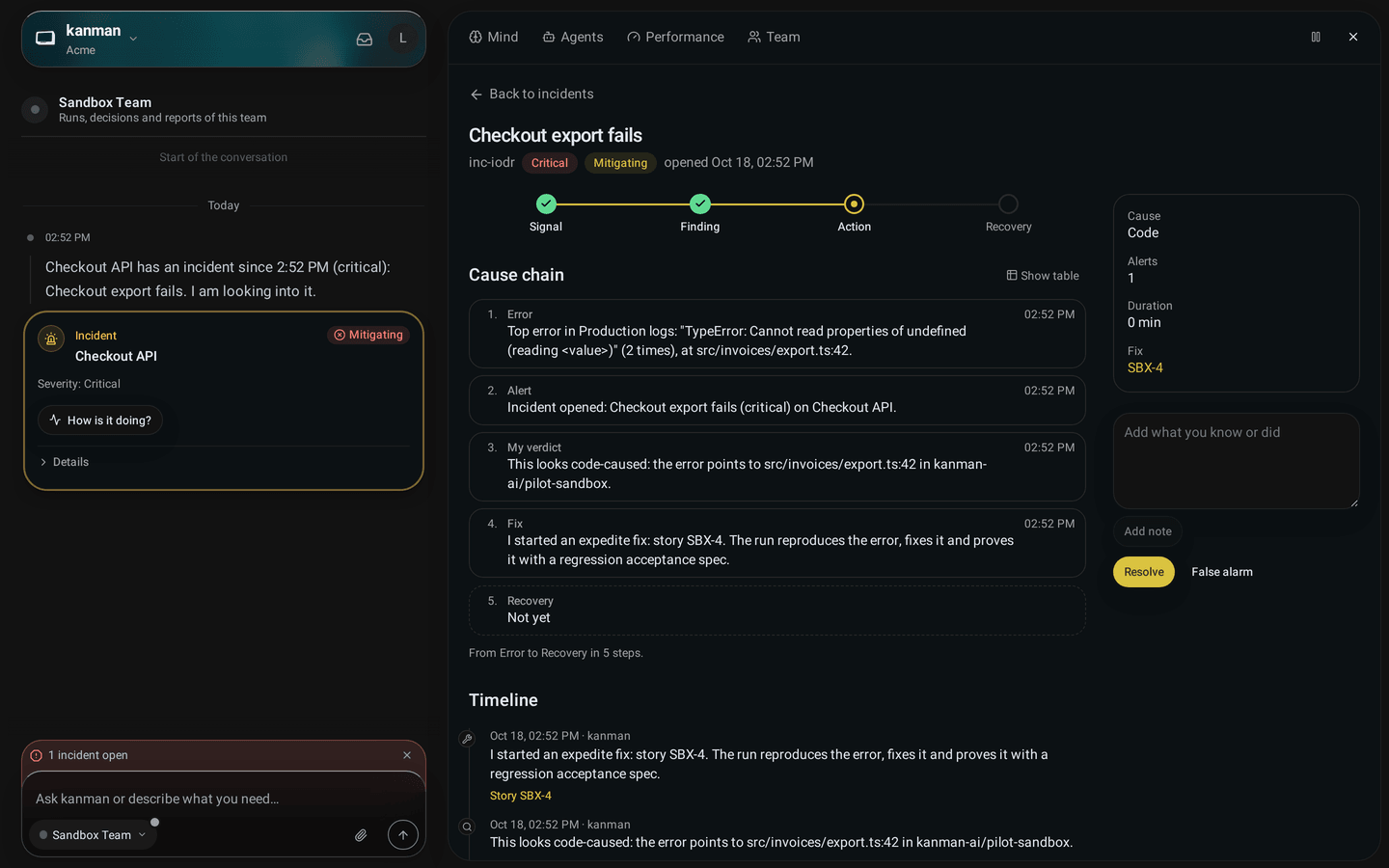This screenshot has width=1389, height=868.
Task: Open the SBX-4 fix link
Action: tap(1145, 367)
